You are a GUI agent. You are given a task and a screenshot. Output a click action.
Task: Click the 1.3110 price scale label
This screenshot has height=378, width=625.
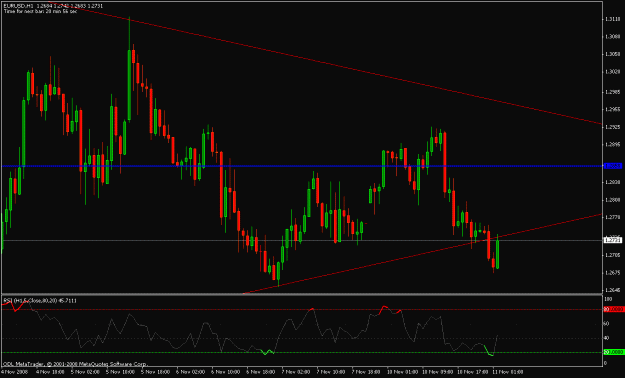[x=612, y=19]
